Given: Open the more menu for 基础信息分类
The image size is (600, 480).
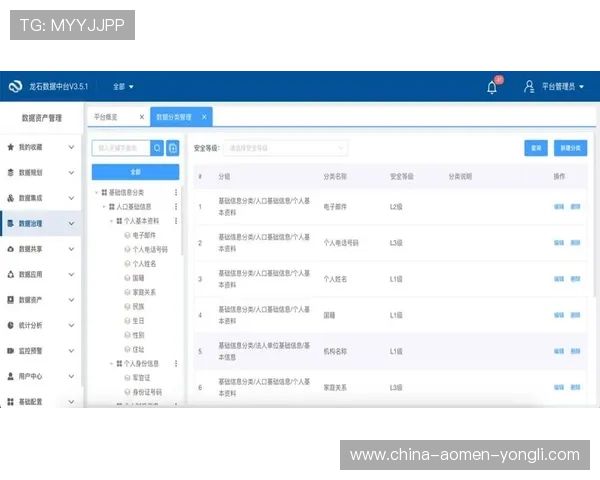Looking at the screenshot, I should pos(176,192).
